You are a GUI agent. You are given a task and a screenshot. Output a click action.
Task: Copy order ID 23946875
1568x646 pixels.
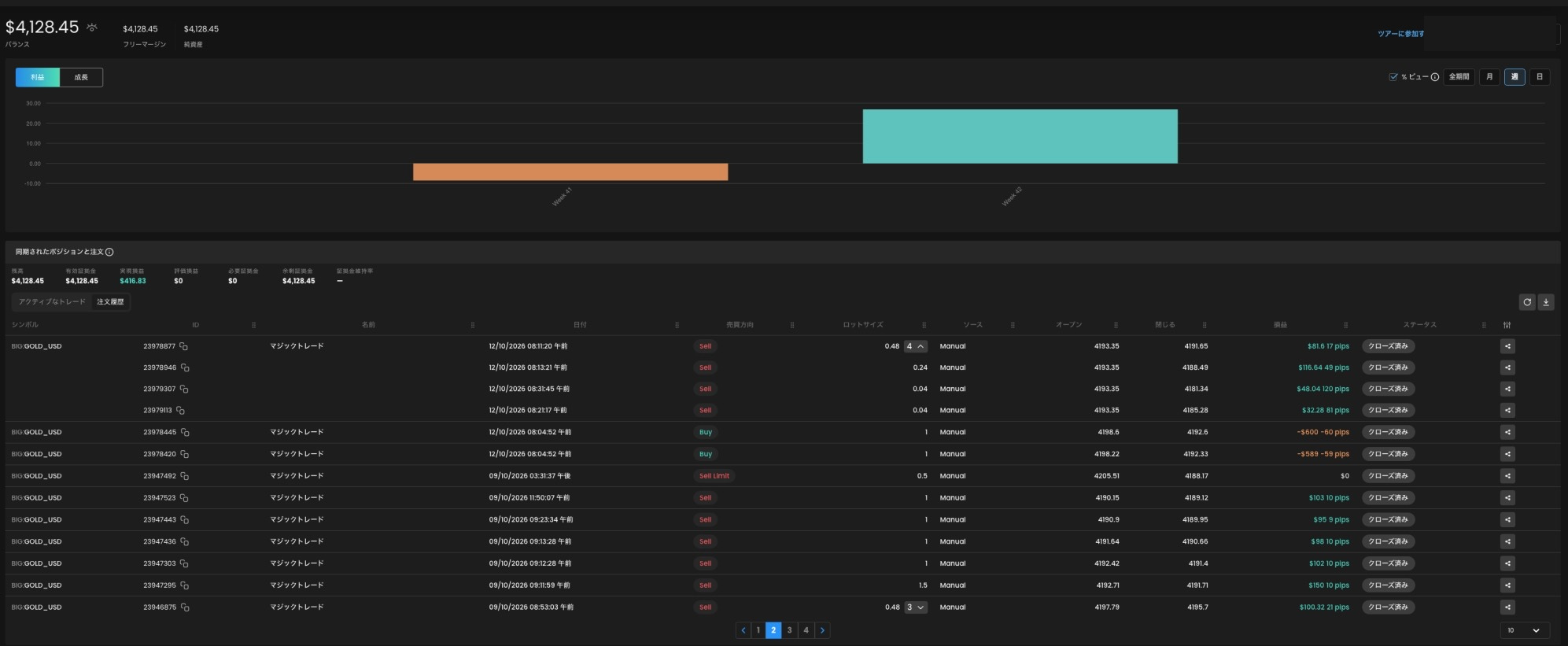click(x=185, y=607)
